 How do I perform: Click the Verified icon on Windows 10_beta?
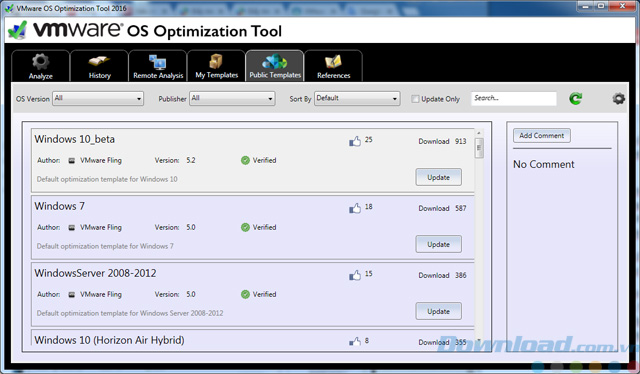point(245,160)
